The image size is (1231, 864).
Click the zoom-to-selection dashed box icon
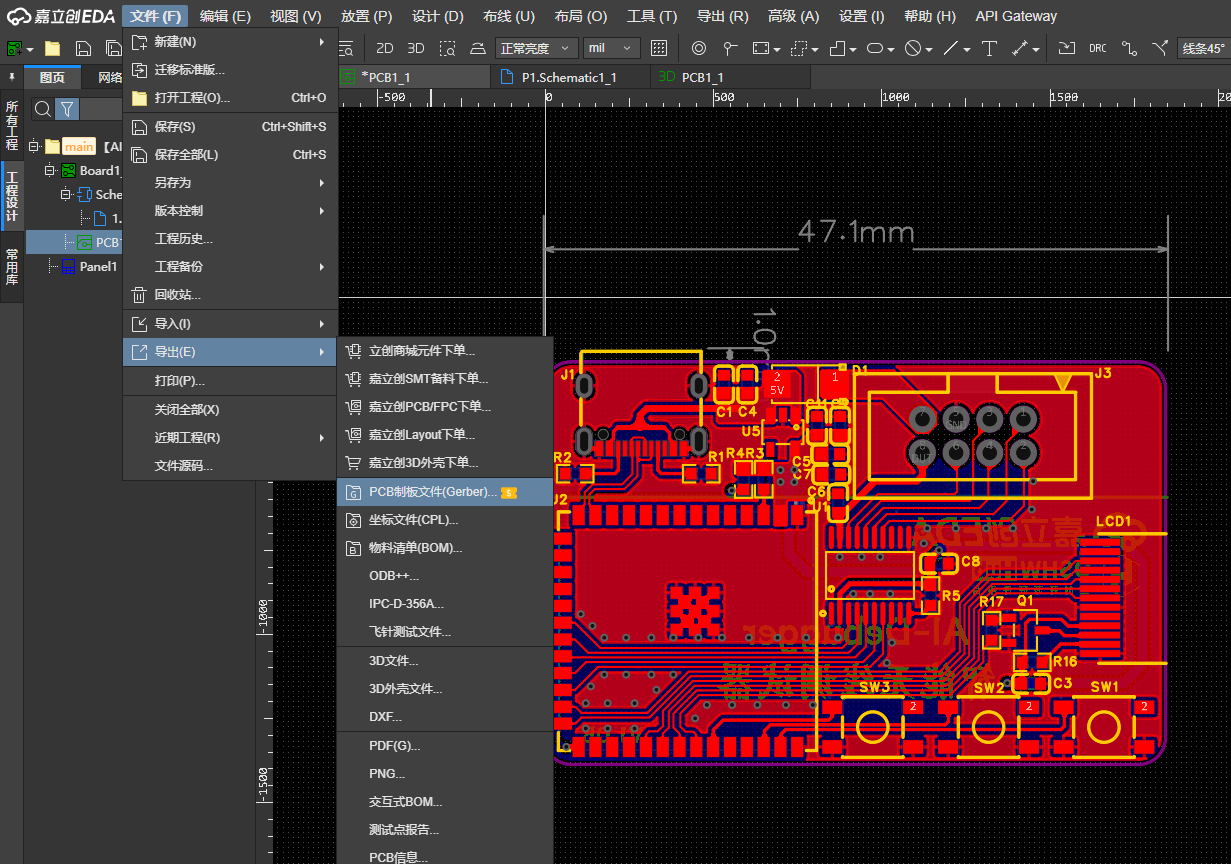[448, 48]
